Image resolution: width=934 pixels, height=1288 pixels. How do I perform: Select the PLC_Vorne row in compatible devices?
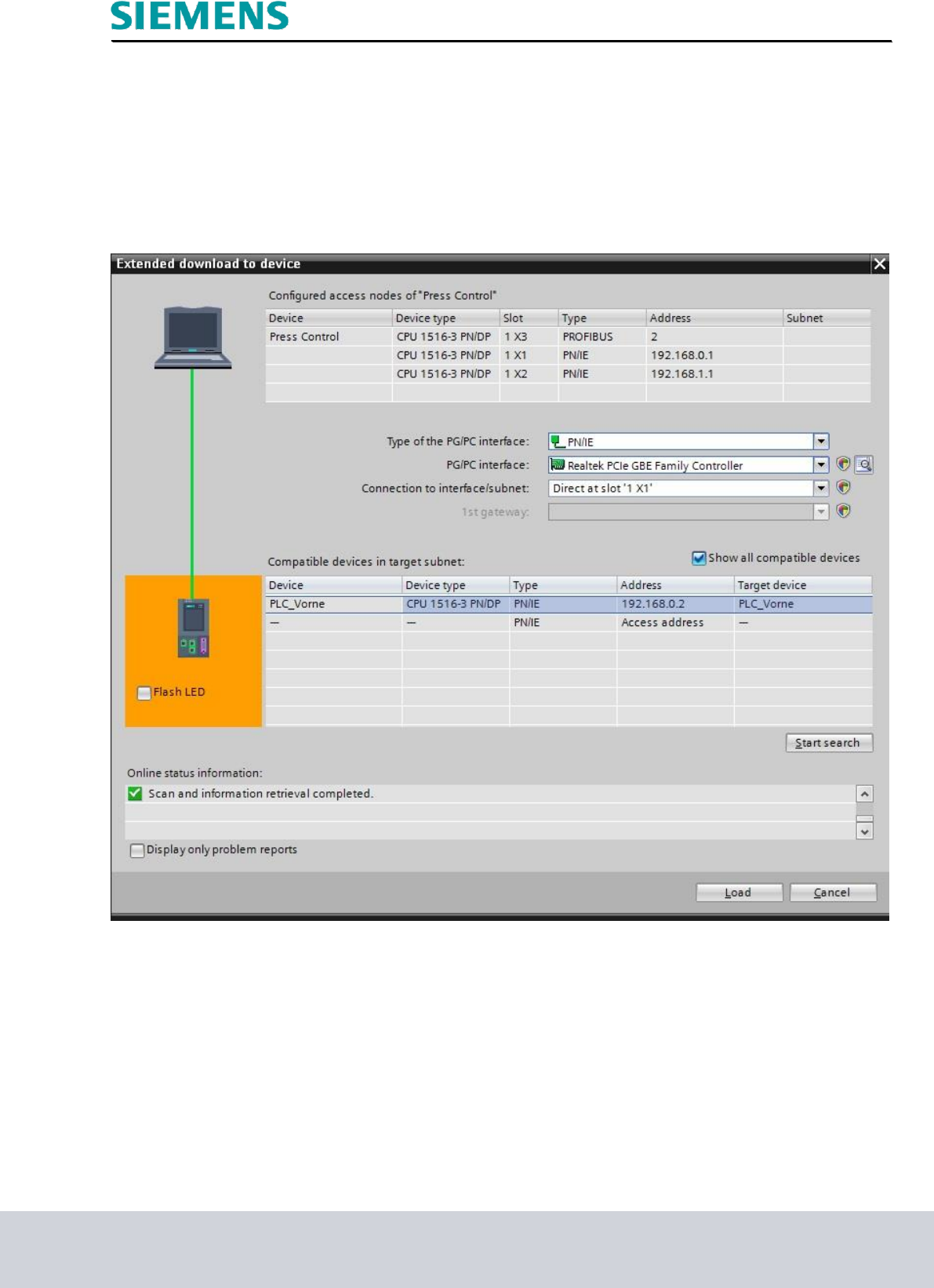click(x=569, y=604)
